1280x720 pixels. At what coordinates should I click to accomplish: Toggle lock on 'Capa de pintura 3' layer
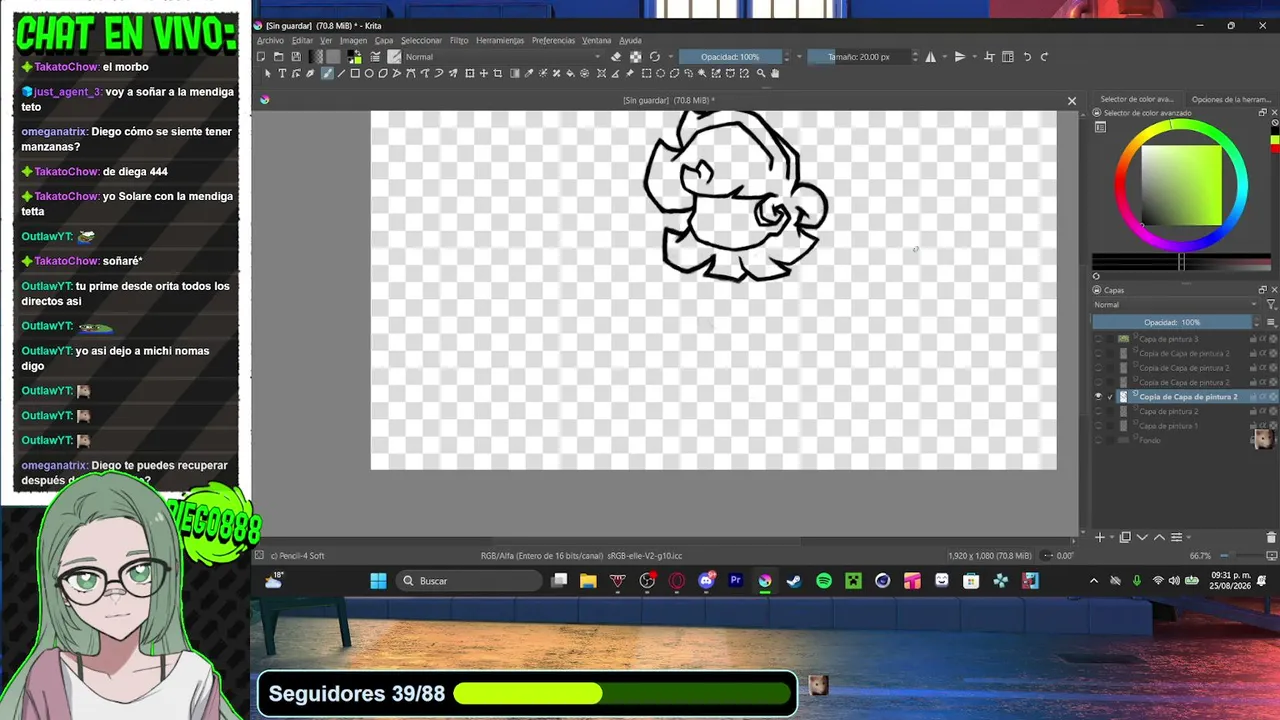point(1253,339)
